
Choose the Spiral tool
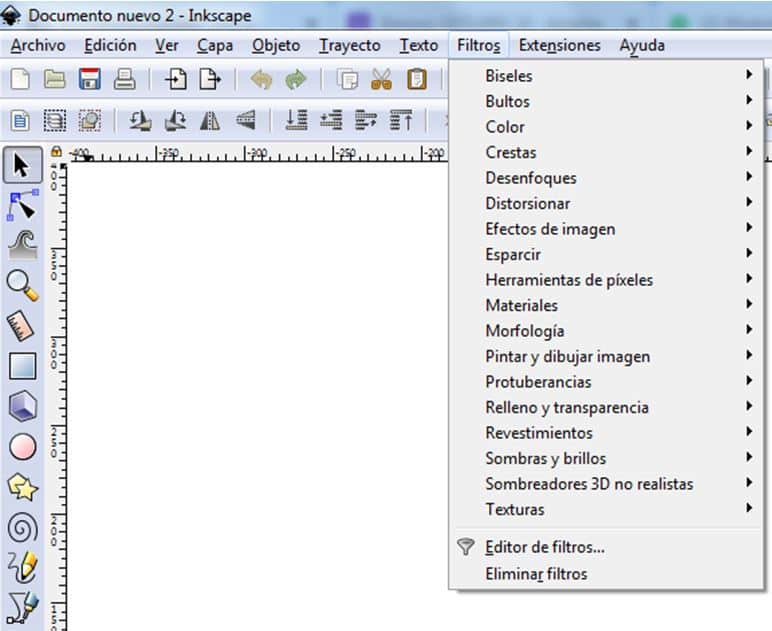(x=22, y=528)
